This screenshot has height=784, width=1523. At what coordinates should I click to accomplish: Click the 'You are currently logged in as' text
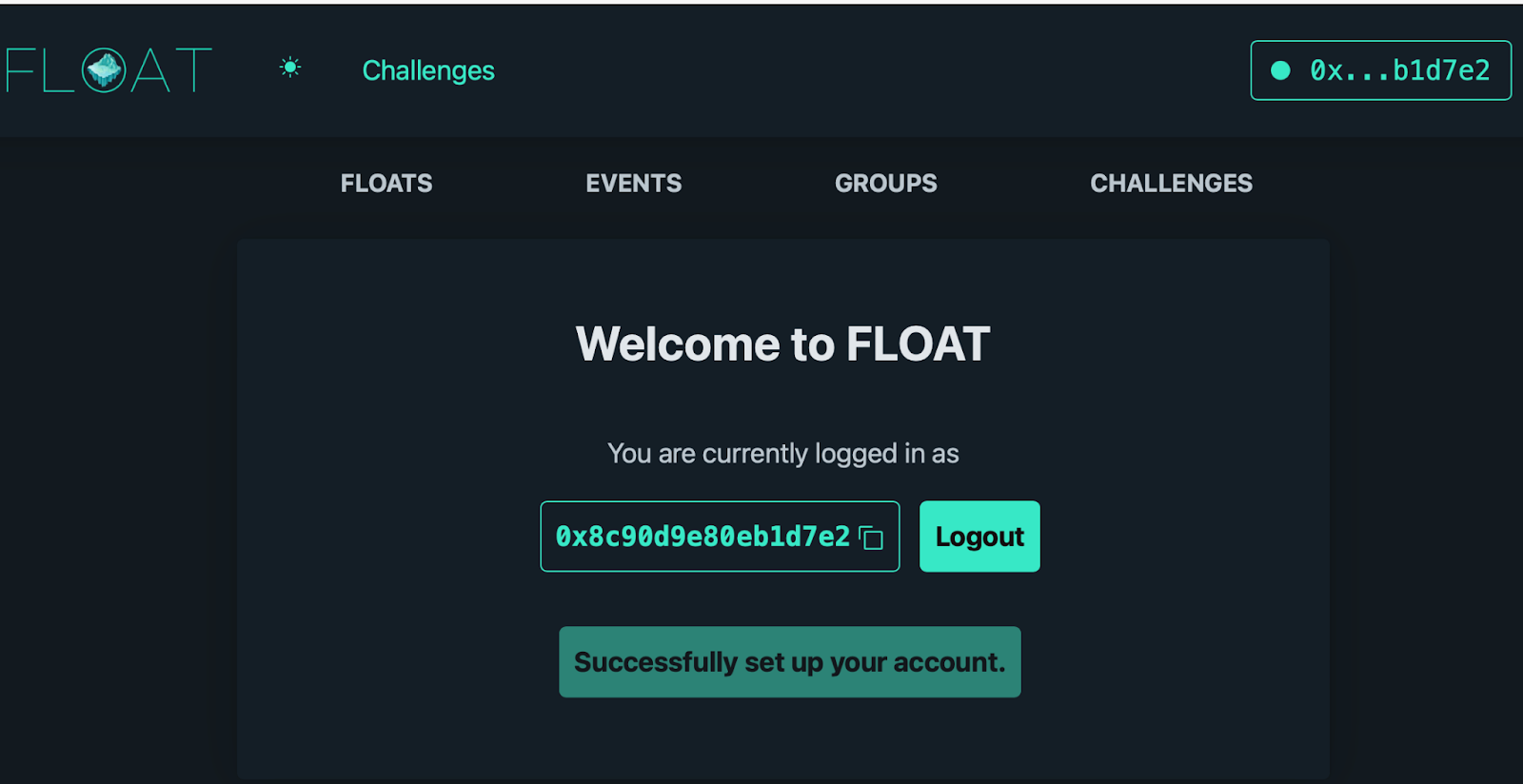click(x=783, y=454)
